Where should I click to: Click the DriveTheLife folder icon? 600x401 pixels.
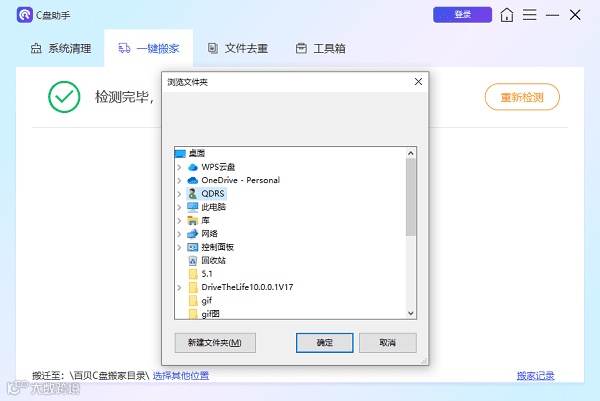pos(193,287)
